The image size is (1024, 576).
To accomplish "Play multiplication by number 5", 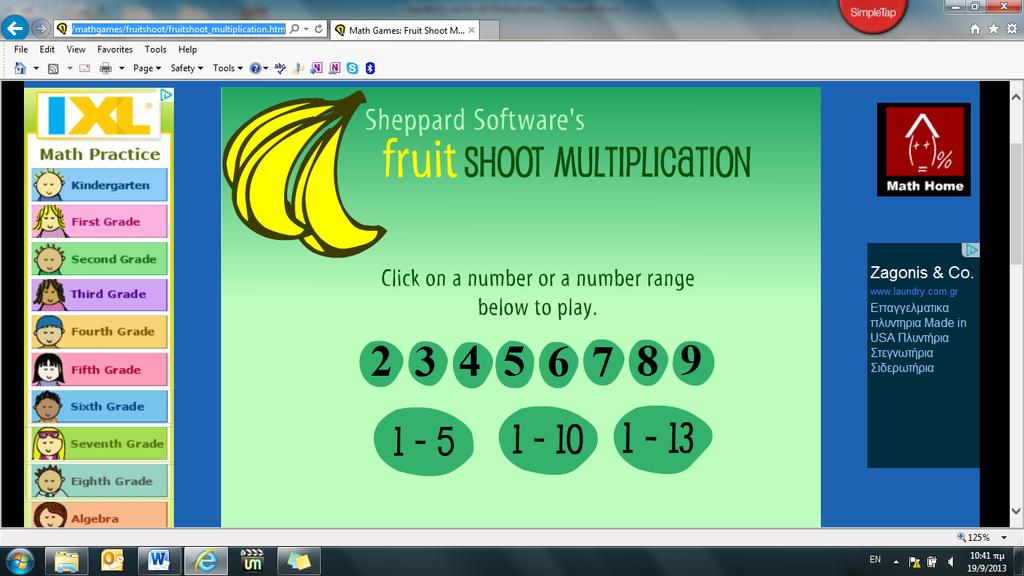I will pyautogui.click(x=515, y=363).
